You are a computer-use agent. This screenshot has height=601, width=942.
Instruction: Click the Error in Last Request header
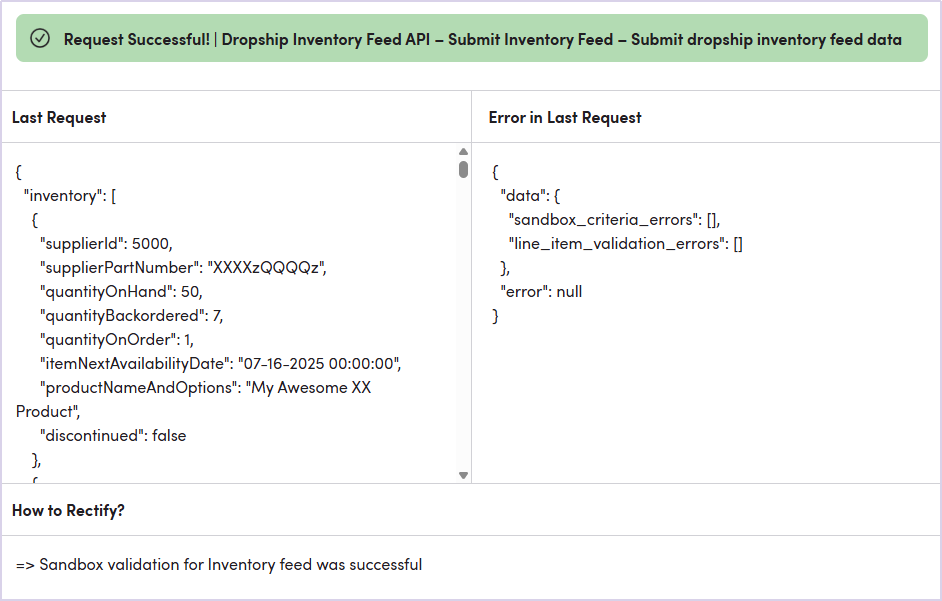coord(565,117)
